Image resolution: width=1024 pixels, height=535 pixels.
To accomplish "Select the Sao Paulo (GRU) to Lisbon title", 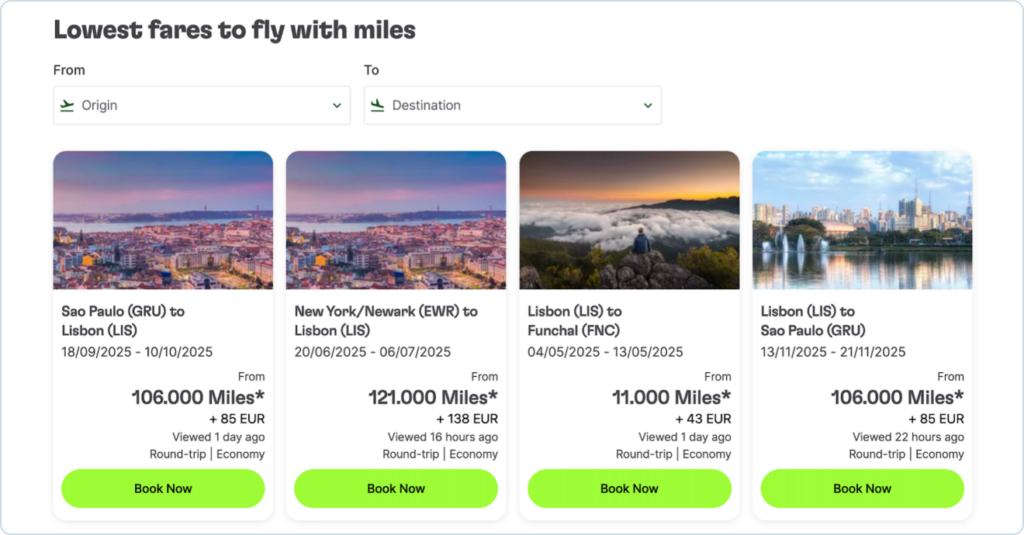I will pos(123,321).
